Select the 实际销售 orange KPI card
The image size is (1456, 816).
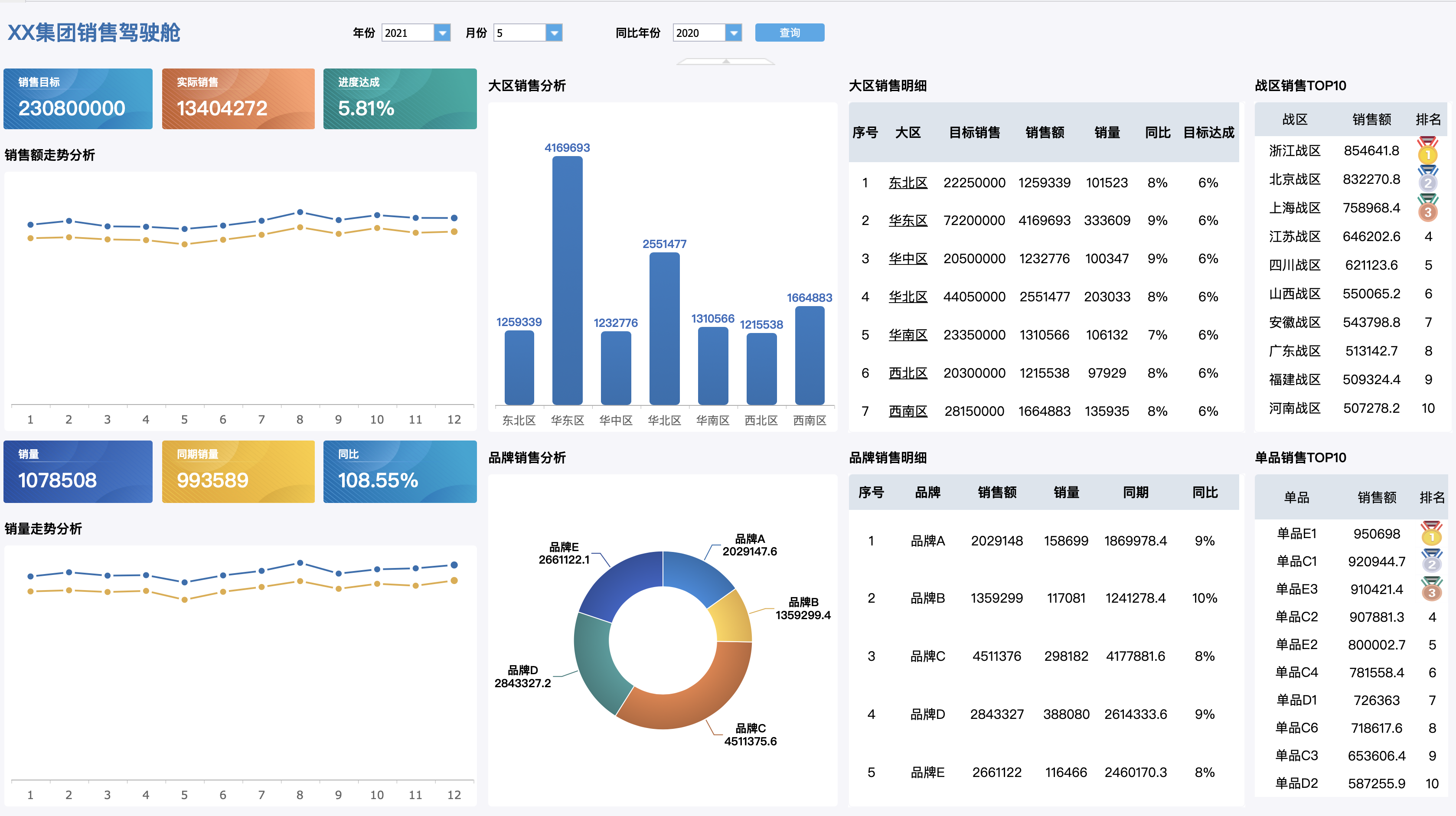coord(238,99)
